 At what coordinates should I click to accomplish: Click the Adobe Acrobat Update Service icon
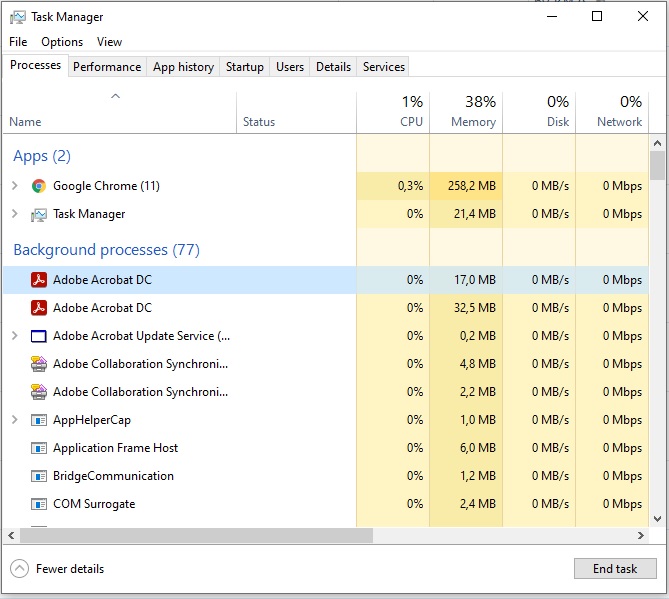(x=39, y=336)
